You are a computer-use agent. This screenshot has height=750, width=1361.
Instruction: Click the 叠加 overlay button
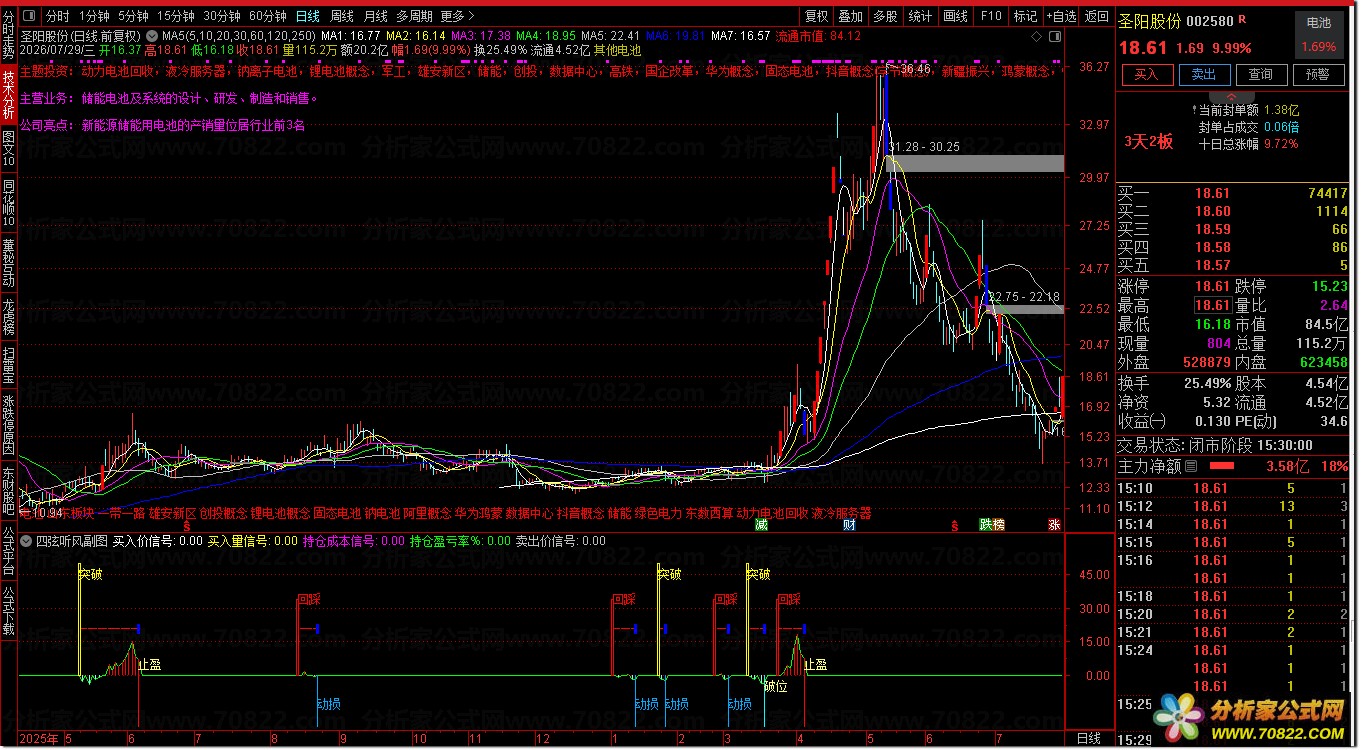(x=850, y=16)
